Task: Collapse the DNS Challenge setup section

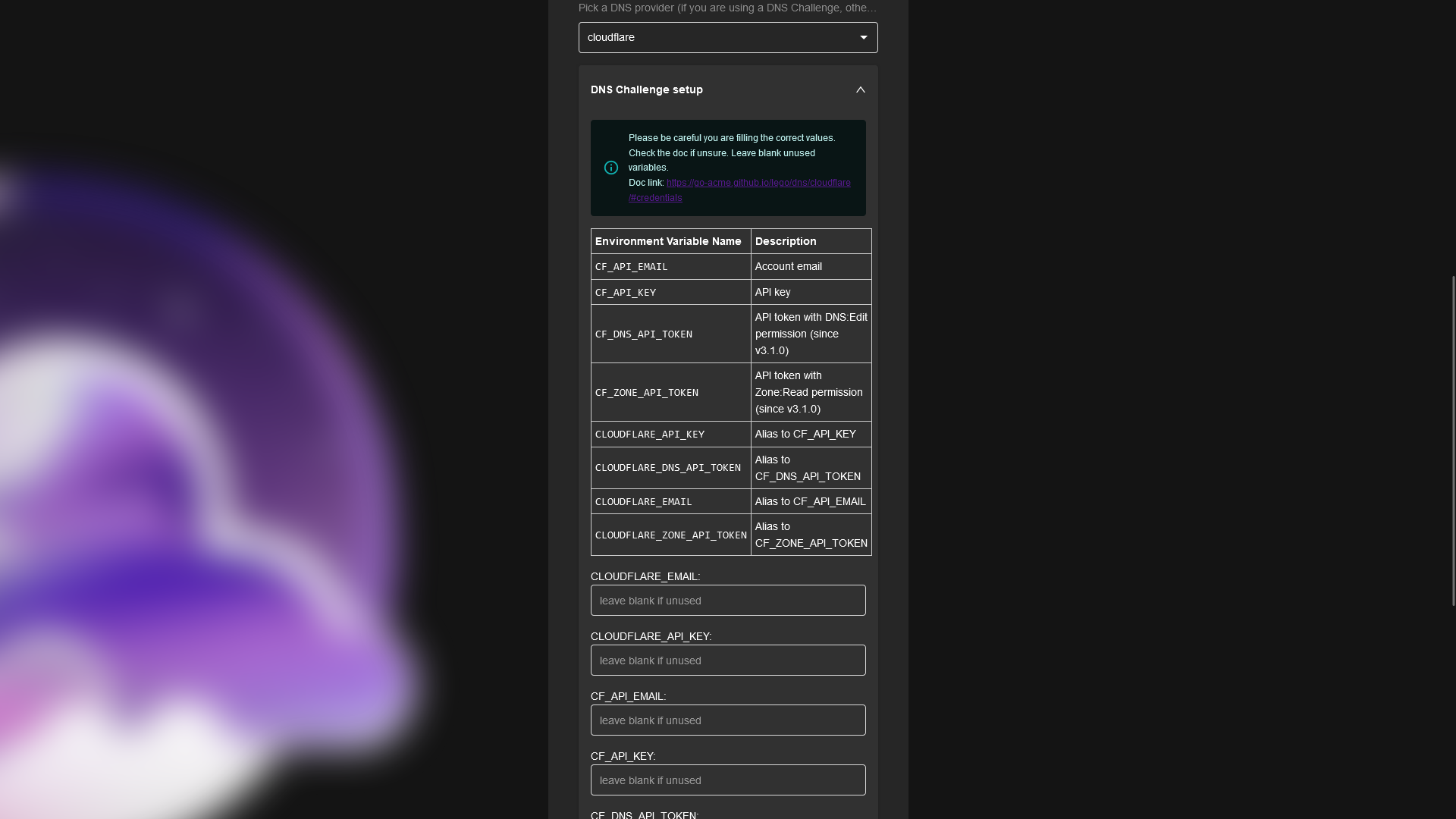Action: [x=860, y=89]
